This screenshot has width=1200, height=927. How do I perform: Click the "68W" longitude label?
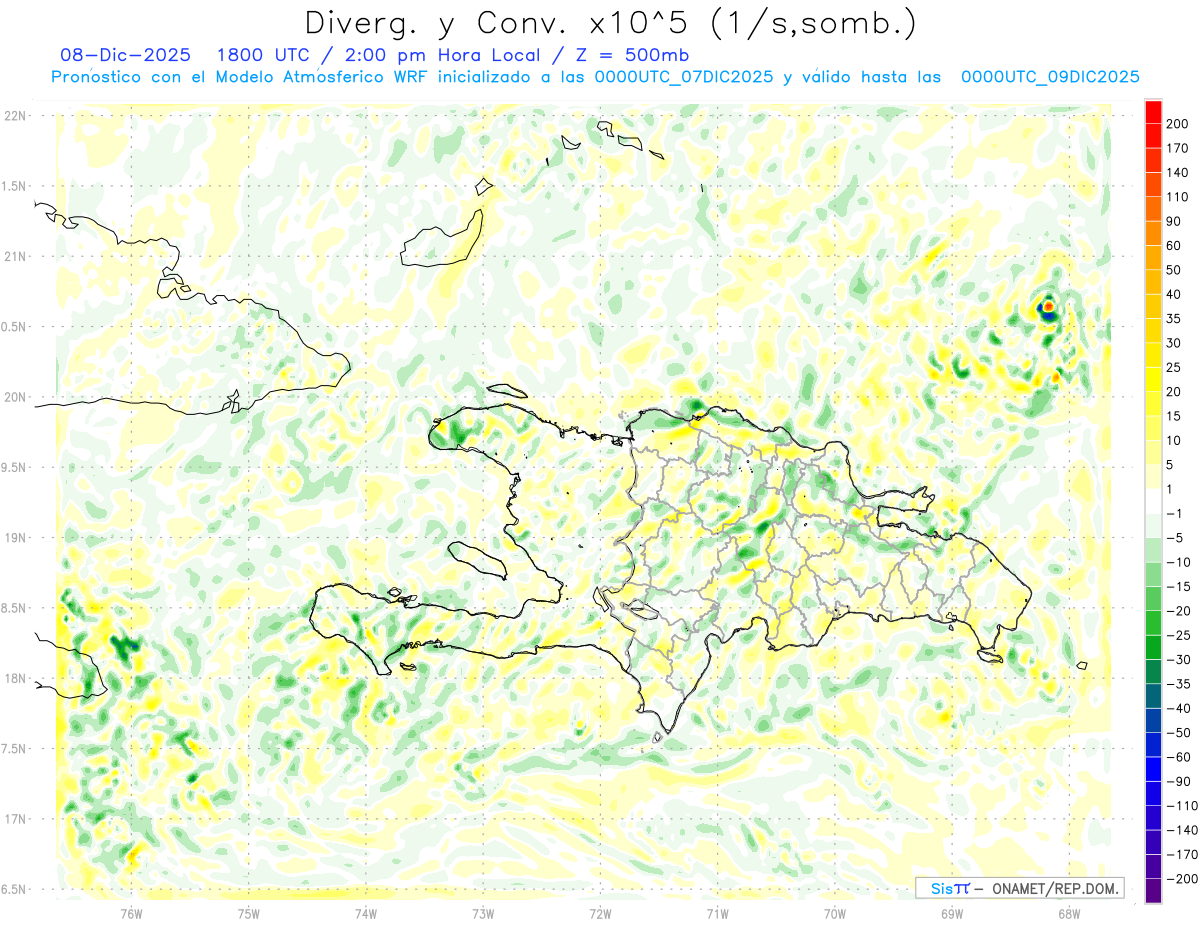1069,913
